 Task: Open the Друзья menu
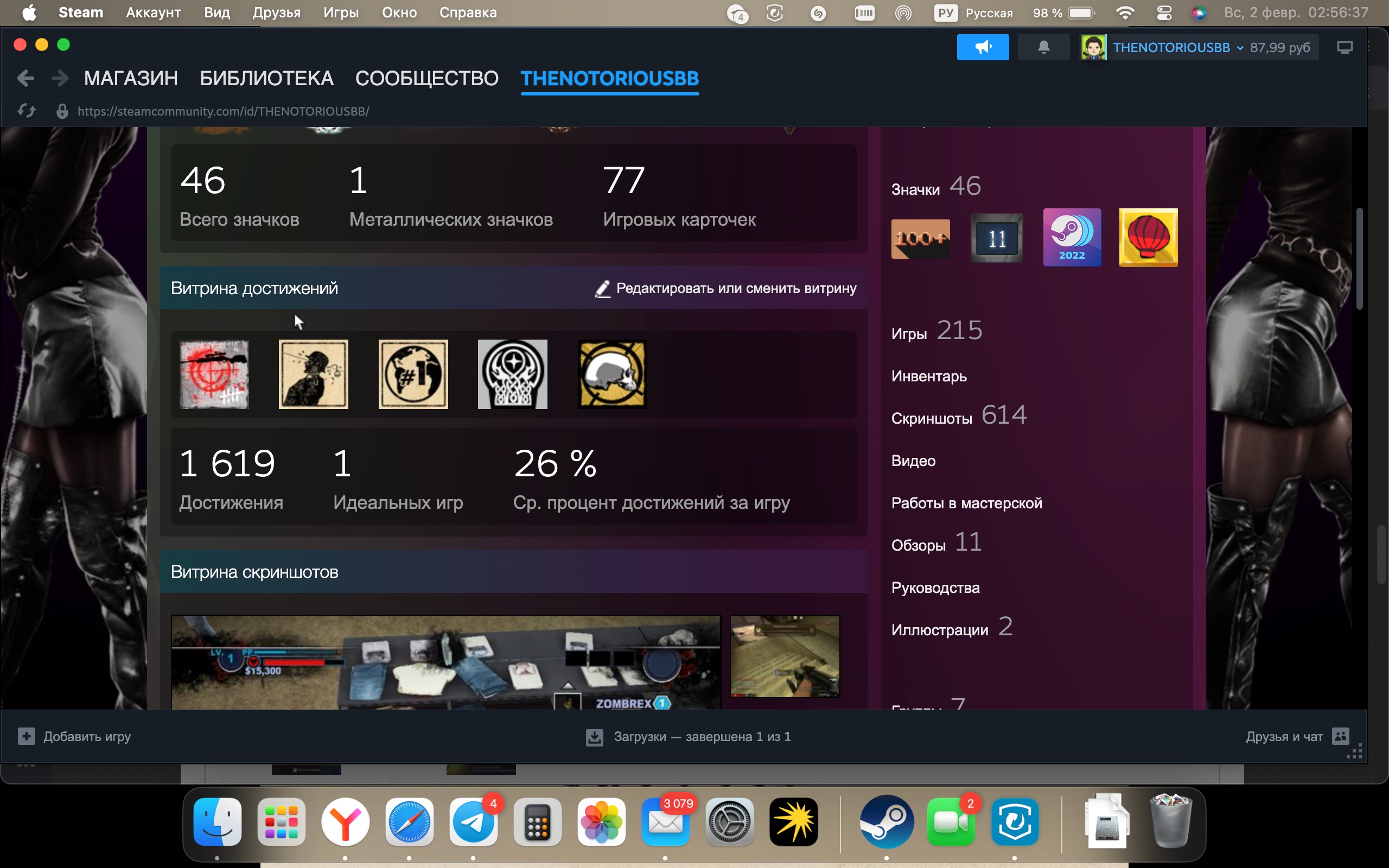[x=277, y=12]
